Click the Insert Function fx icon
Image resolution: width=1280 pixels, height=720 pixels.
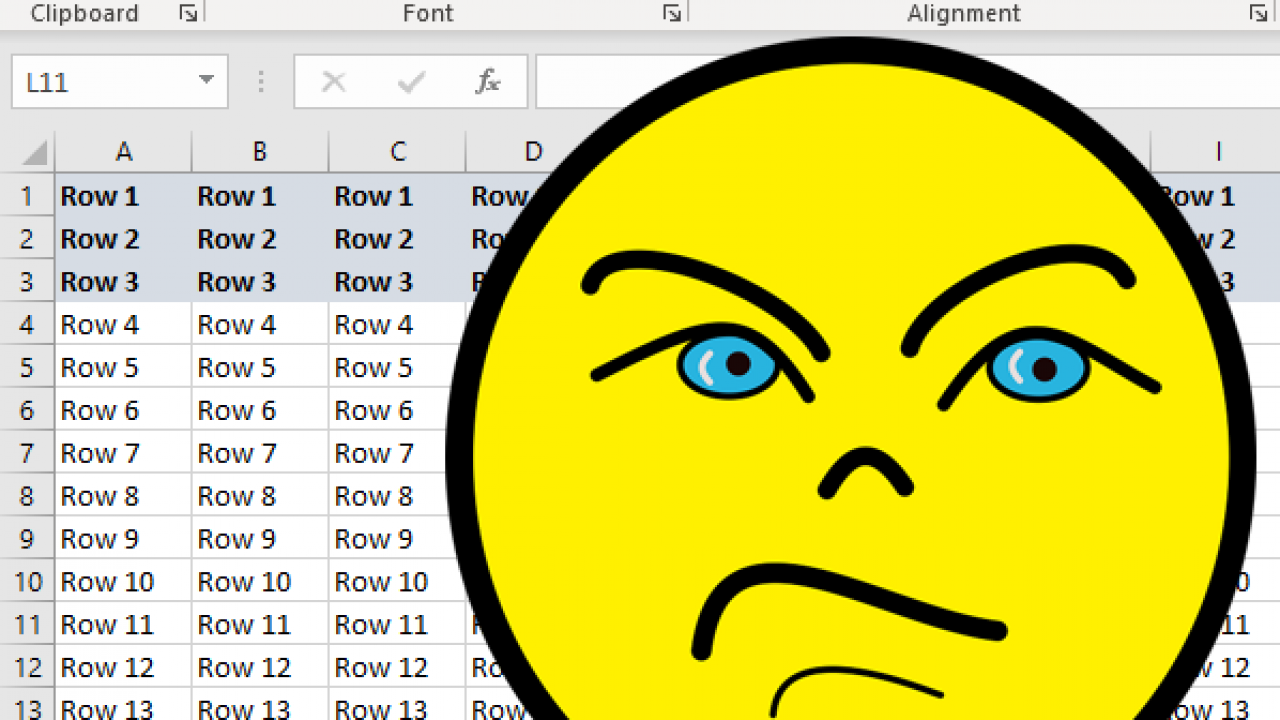coord(487,82)
